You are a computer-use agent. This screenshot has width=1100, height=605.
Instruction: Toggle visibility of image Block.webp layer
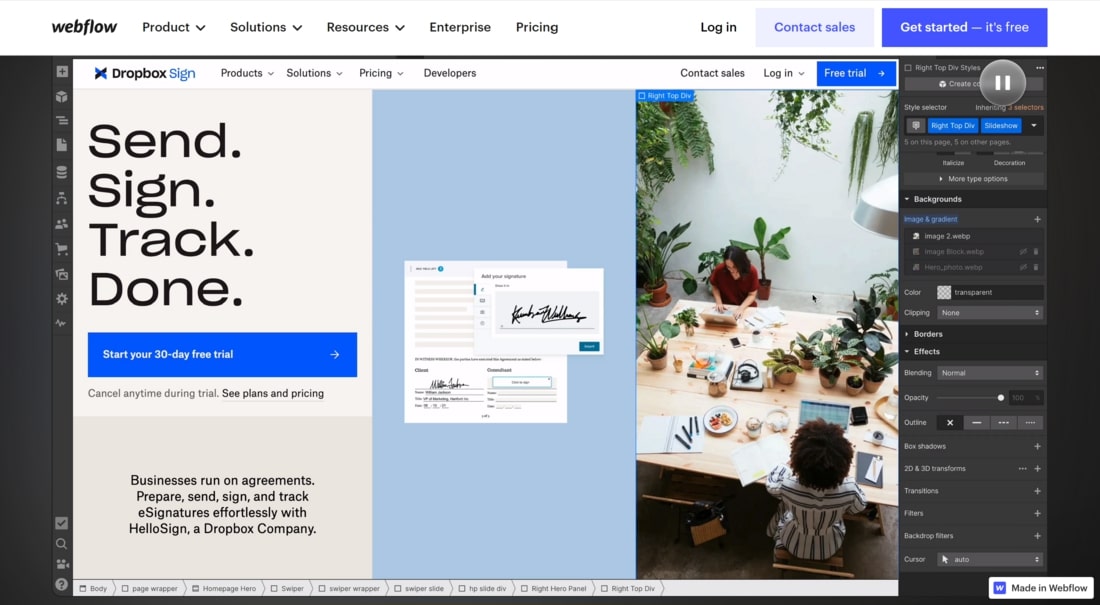click(1024, 251)
